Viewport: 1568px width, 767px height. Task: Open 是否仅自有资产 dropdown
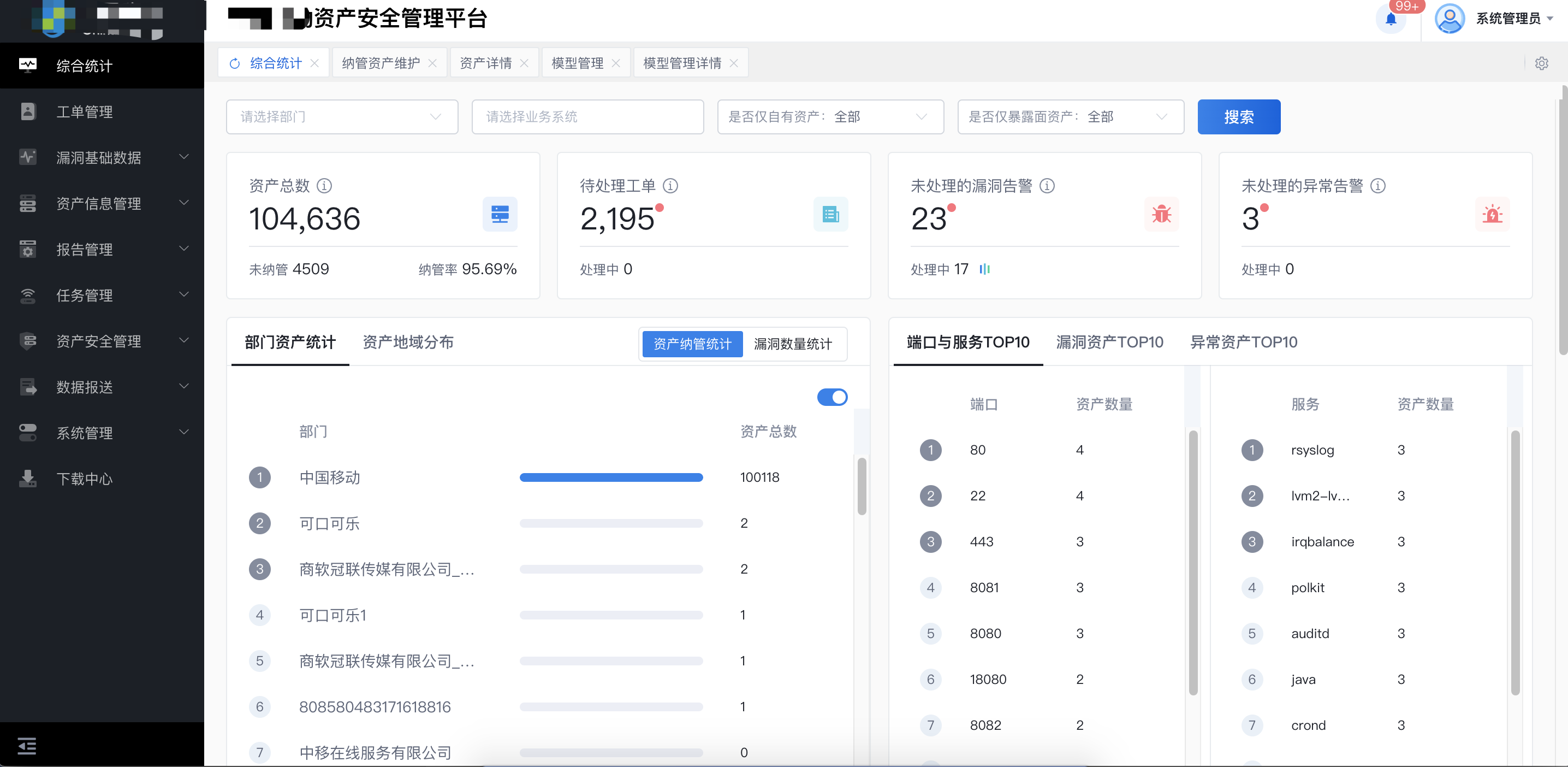(830, 117)
